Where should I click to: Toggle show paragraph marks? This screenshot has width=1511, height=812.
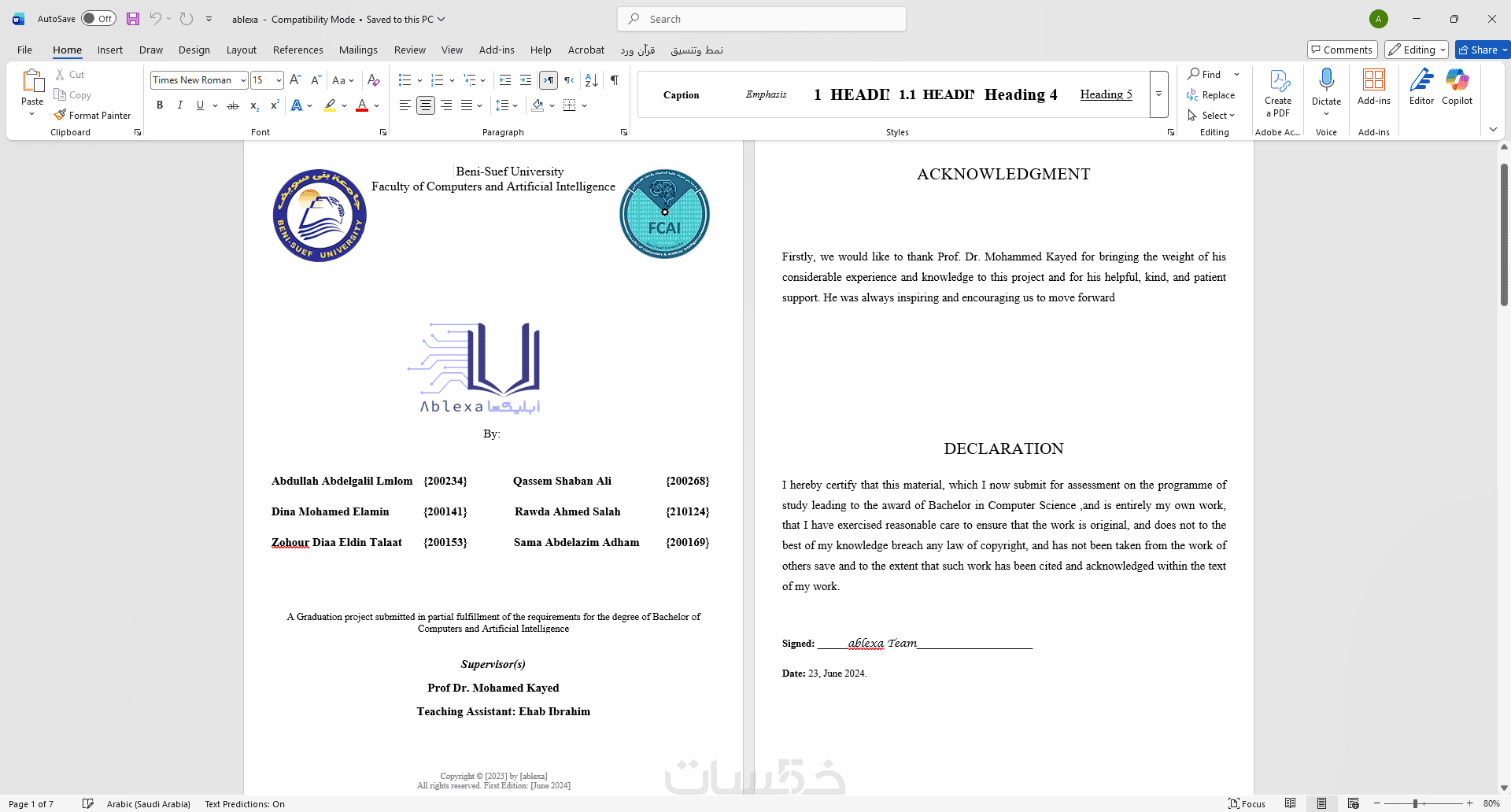coord(615,80)
